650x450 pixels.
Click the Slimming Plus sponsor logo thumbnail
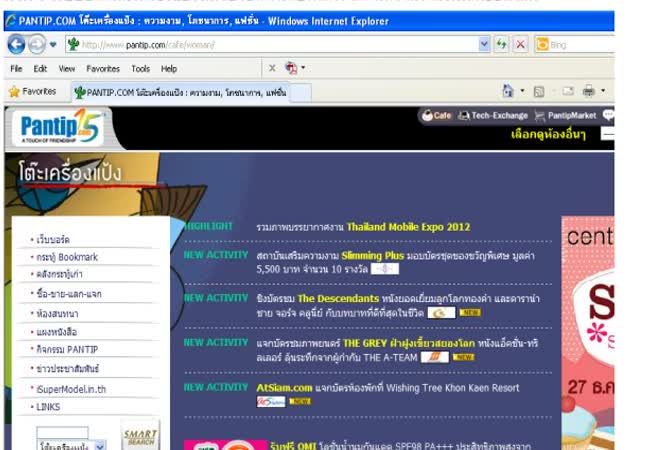pyautogui.click(x=385, y=269)
